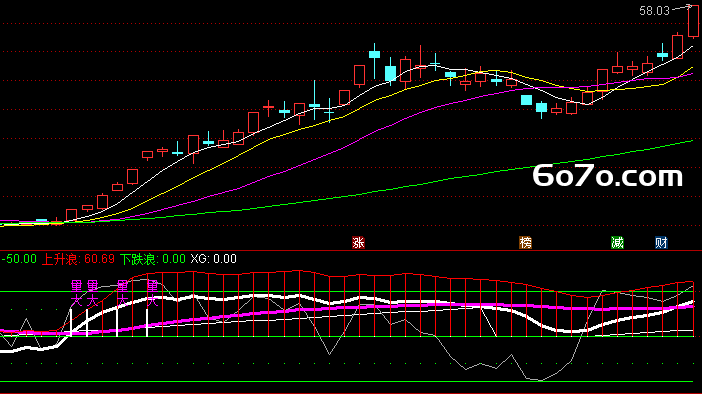The height and width of the screenshot is (394, 702).
Task: Click the first 量大 signal marker
Action: click(77, 293)
